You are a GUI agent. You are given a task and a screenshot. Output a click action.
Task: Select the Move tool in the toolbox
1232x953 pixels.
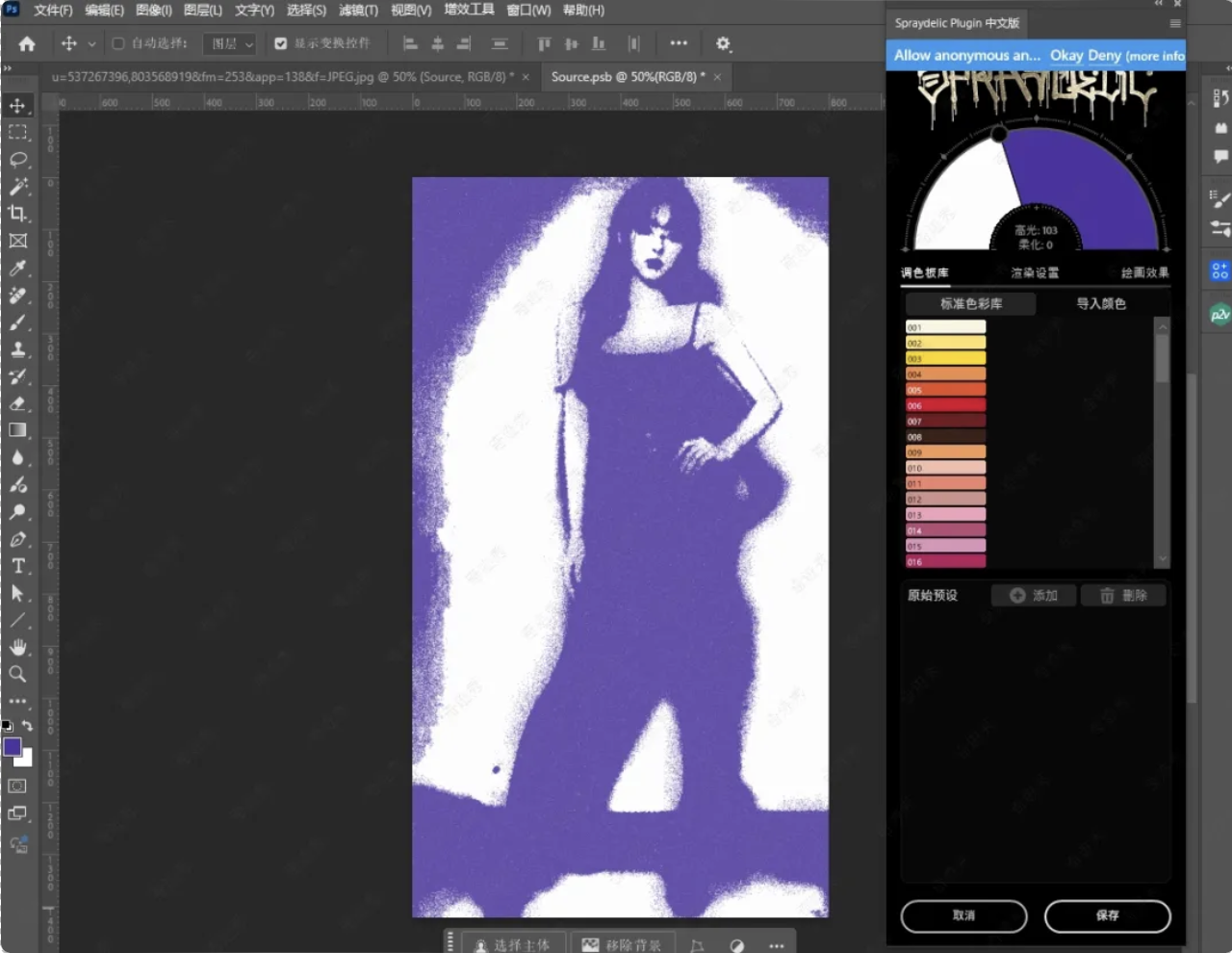coord(17,105)
